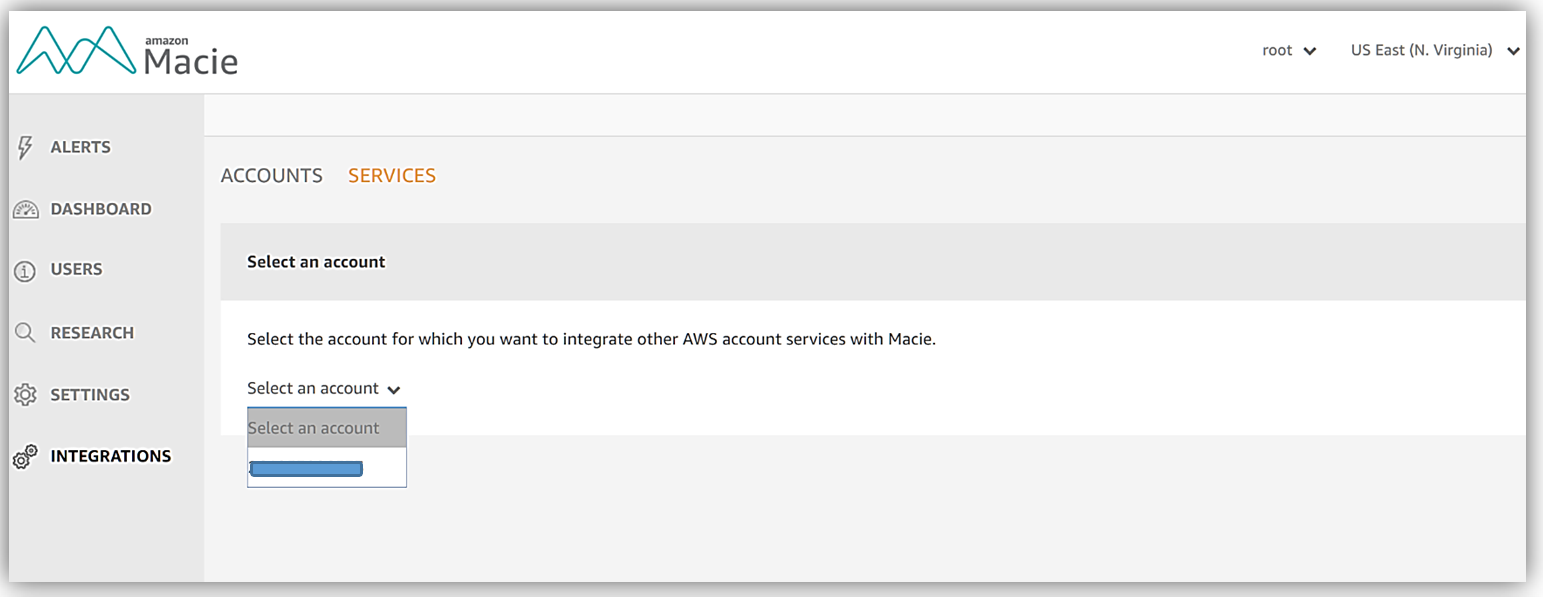Select the Integrations sidebar item
1543x597 pixels.
110,456
